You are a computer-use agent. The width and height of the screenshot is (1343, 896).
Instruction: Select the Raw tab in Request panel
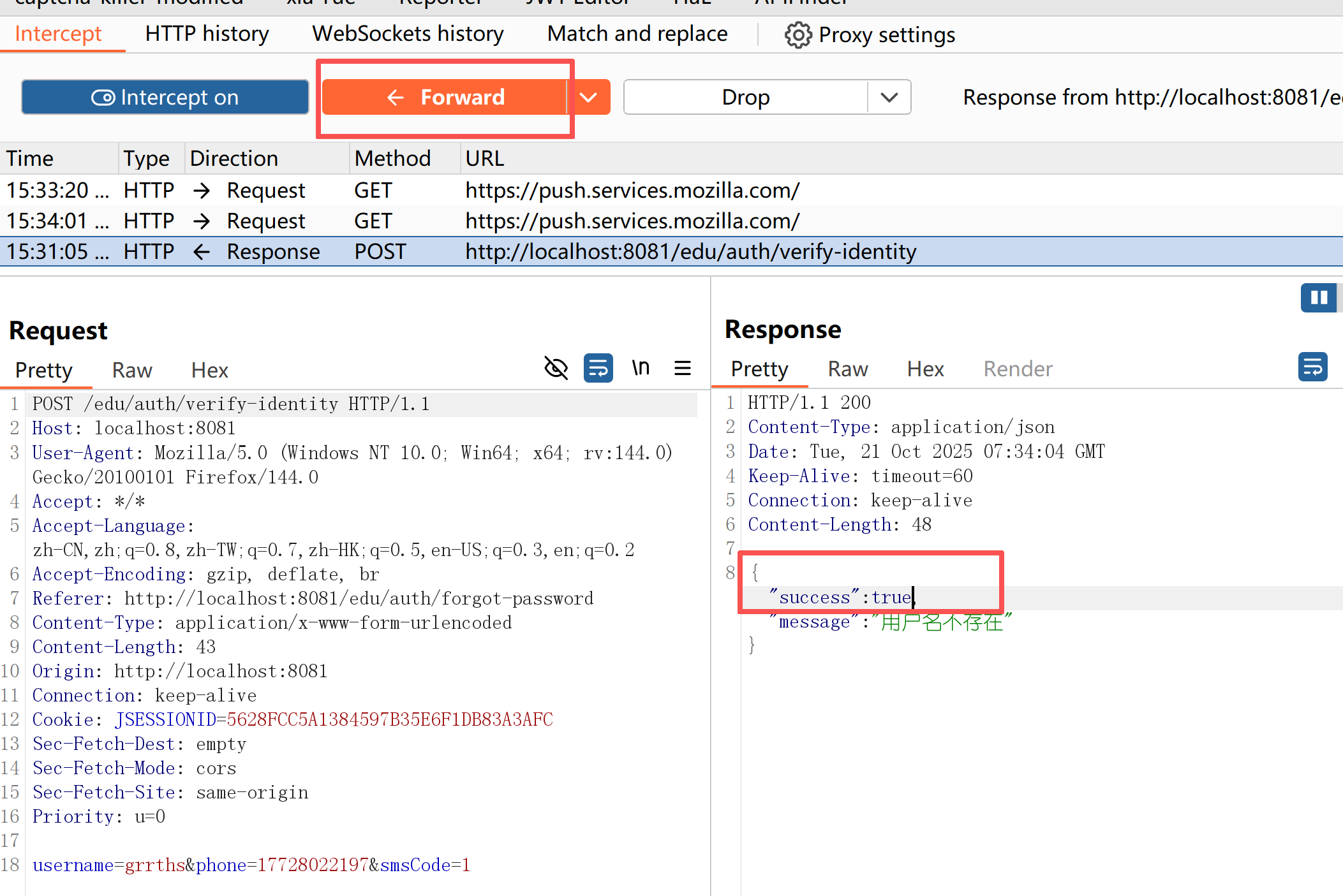pos(132,371)
